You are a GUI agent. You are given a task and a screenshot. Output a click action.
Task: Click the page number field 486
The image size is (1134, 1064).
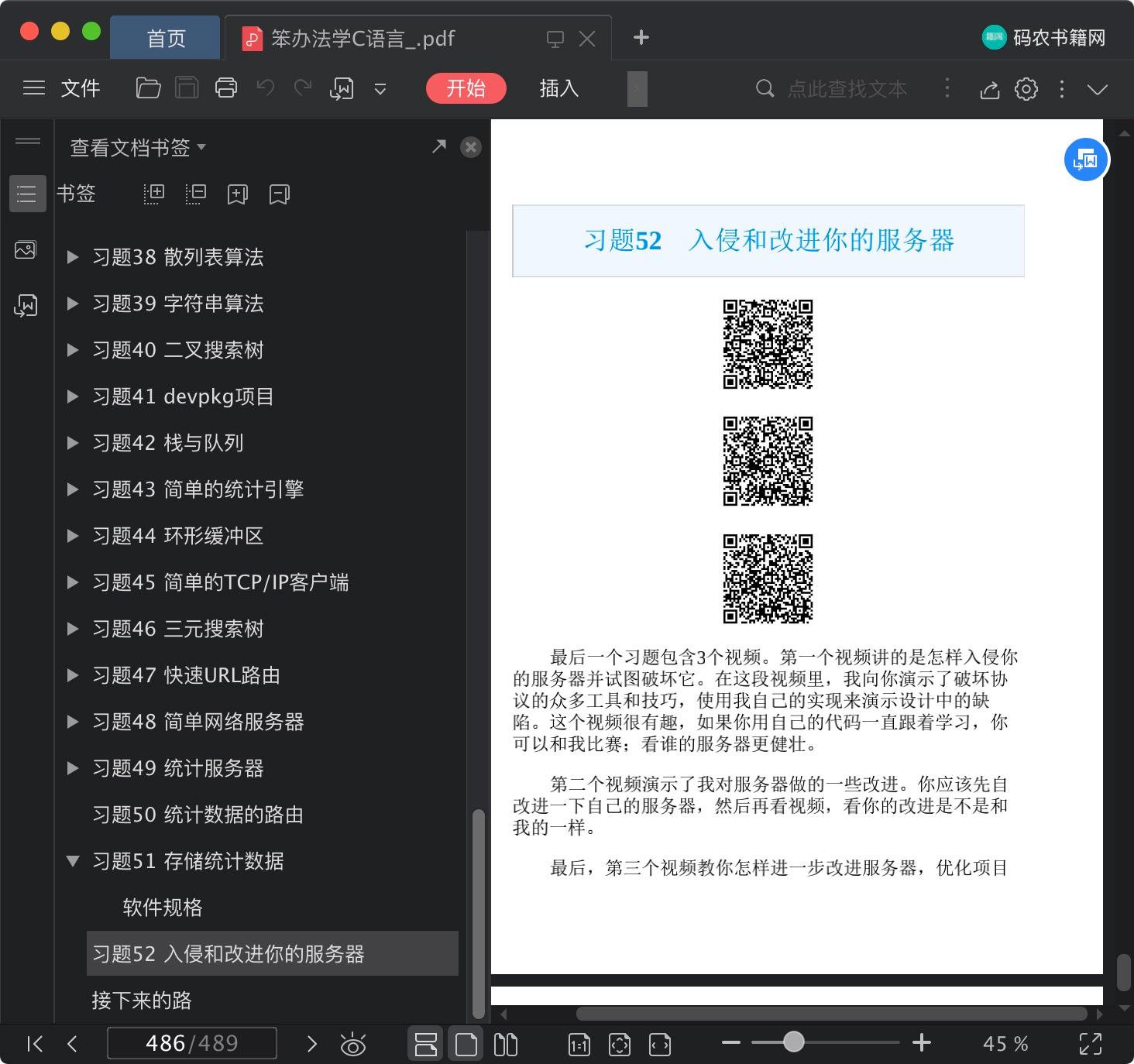[192, 1043]
